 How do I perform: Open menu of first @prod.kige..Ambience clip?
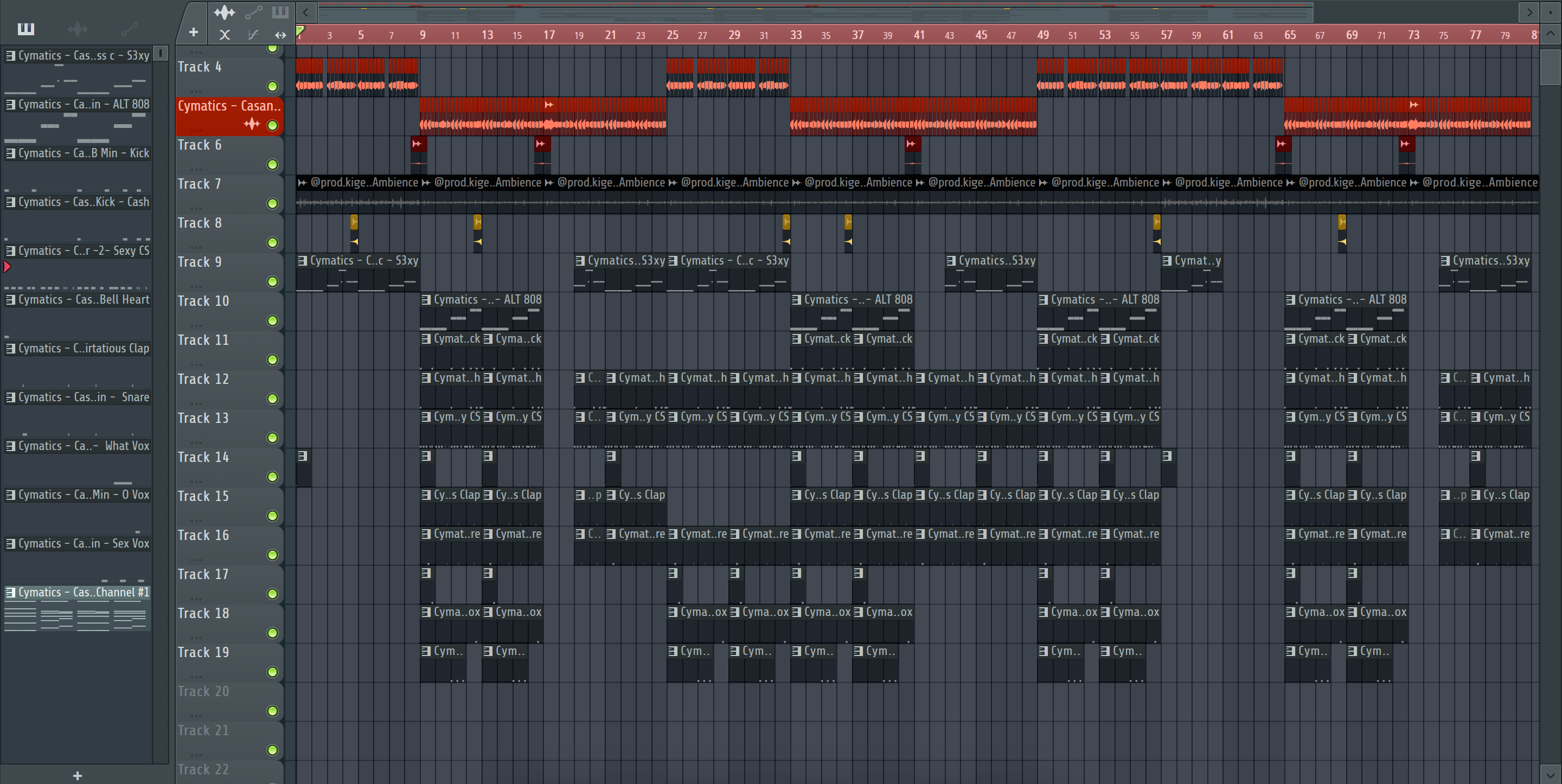tap(302, 183)
